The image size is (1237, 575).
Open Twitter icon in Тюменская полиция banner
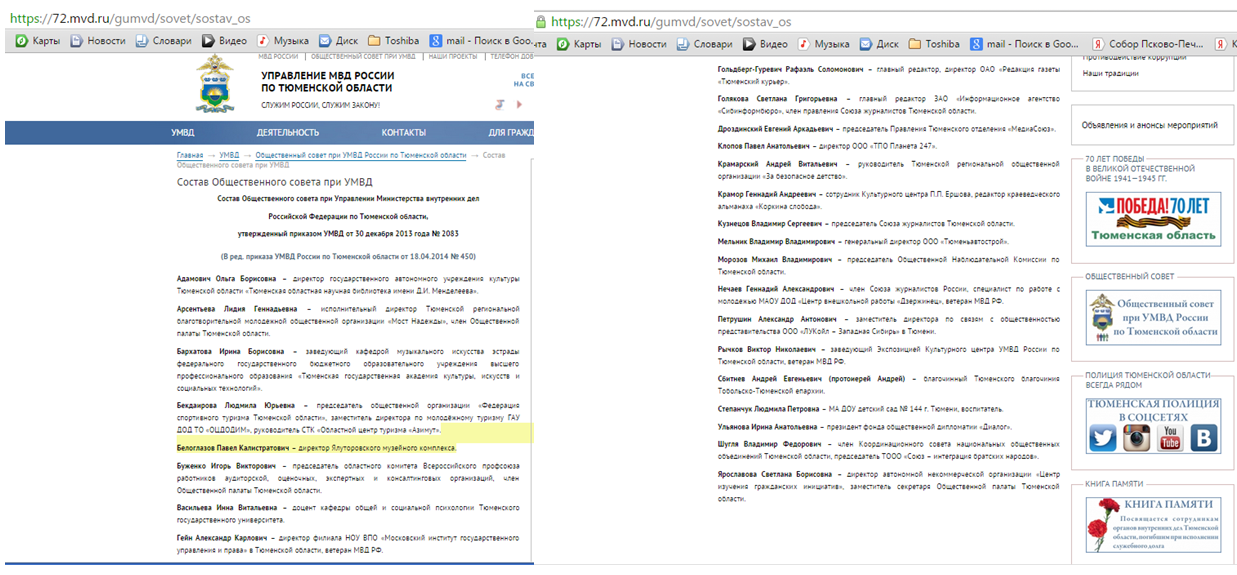(x=1103, y=438)
